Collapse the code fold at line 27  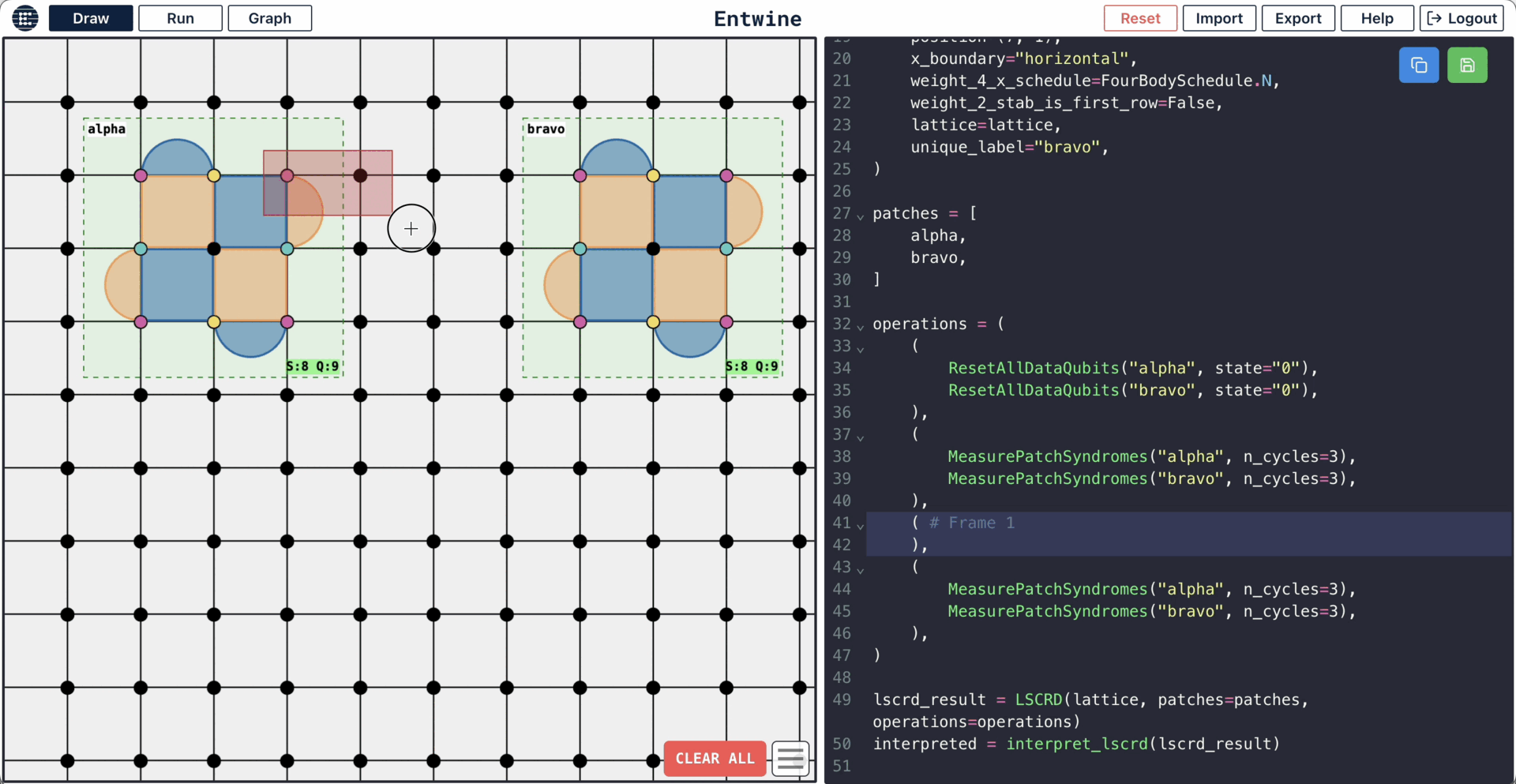(861, 215)
